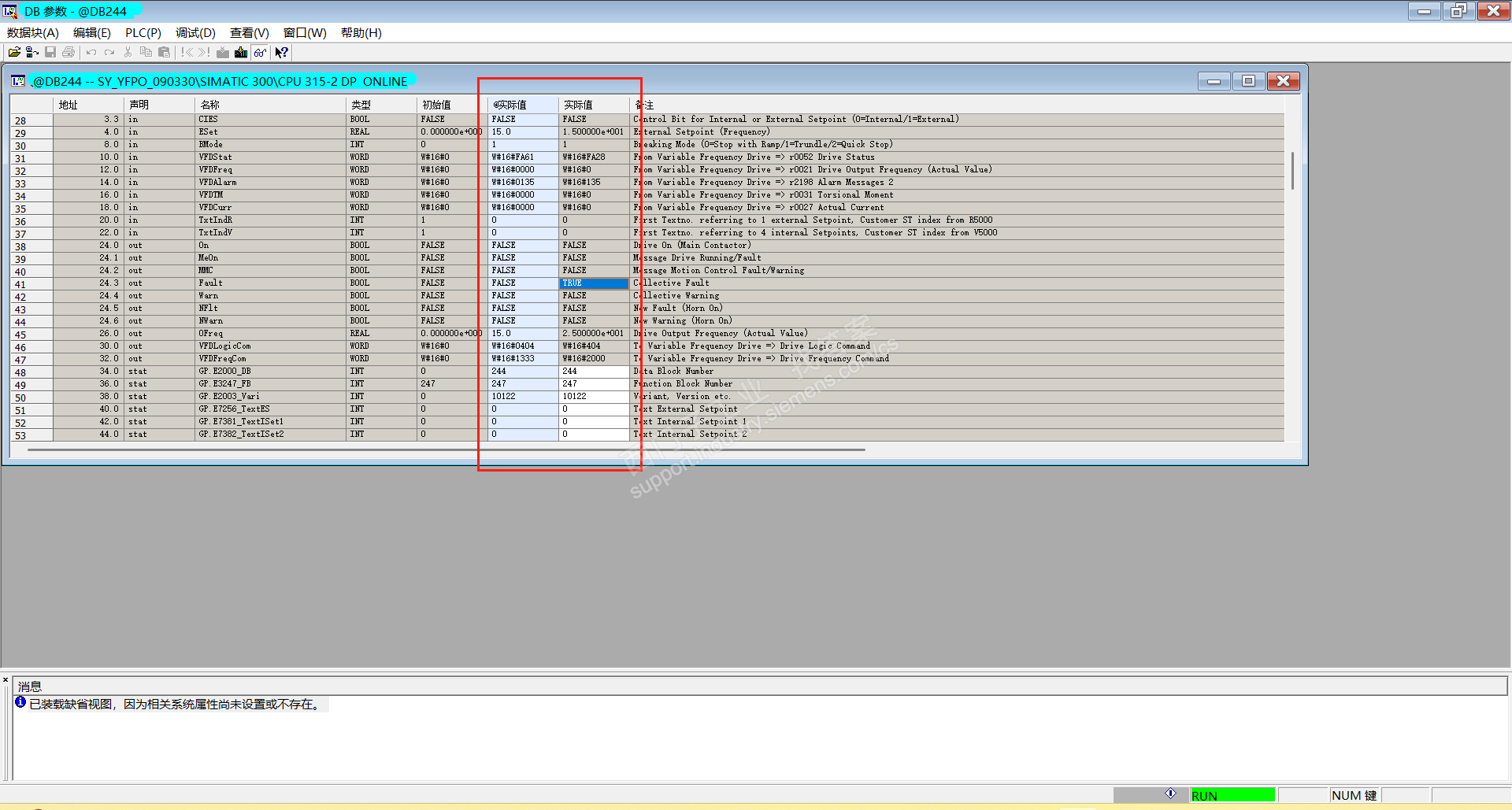Click the horizontal scrollbar under the table
Image resolution: width=1512 pixels, height=810 pixels.
pos(446,449)
